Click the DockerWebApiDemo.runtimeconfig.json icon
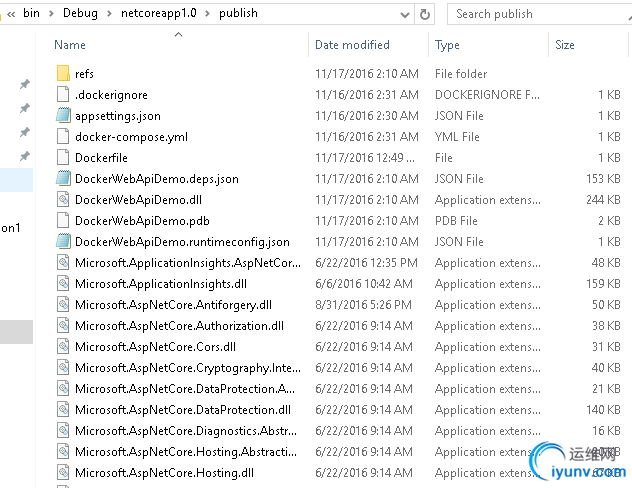This screenshot has width=632, height=488. (x=63, y=241)
